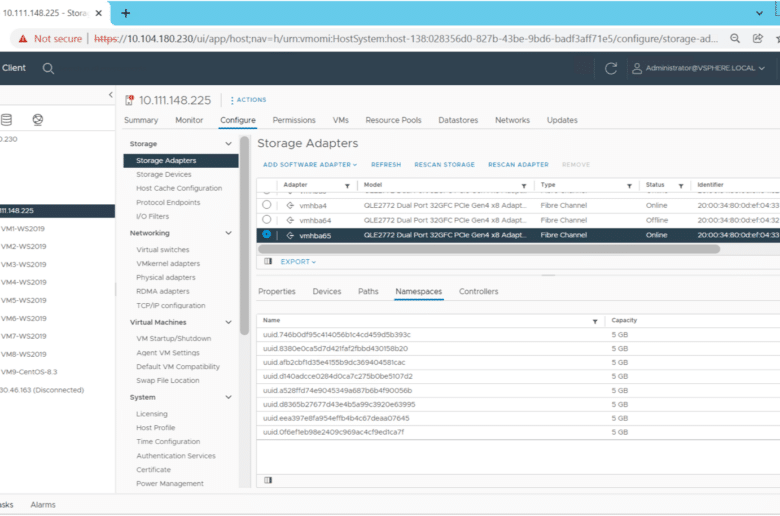780x516 pixels.
Task: Collapse the left navigation panel arrow
Action: pyautogui.click(x=110, y=95)
